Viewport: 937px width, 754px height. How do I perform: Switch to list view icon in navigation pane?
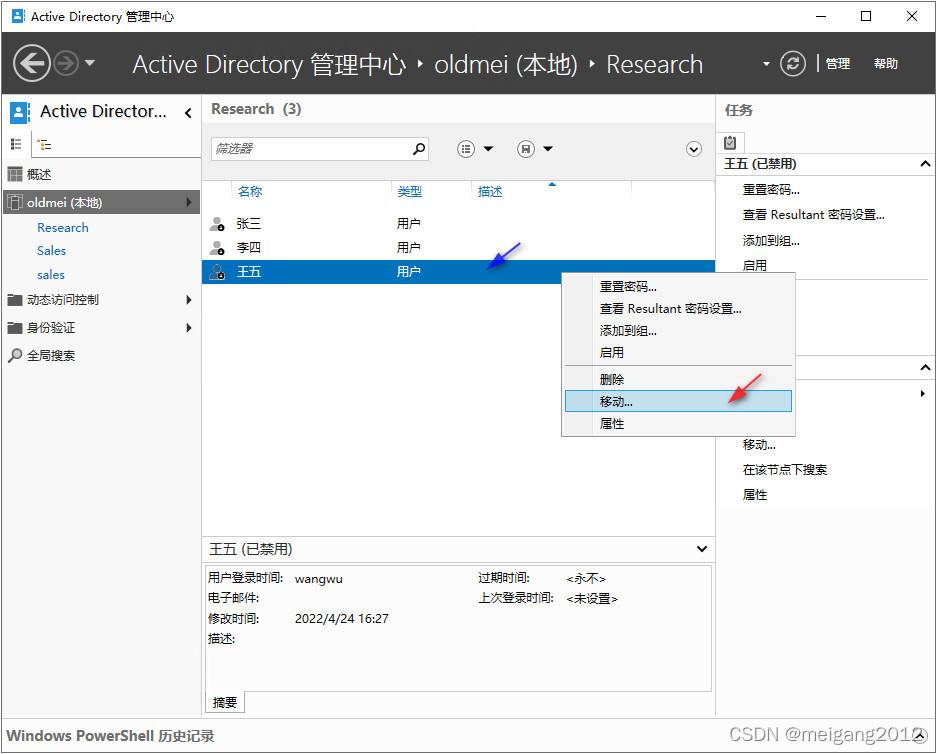click(16, 144)
